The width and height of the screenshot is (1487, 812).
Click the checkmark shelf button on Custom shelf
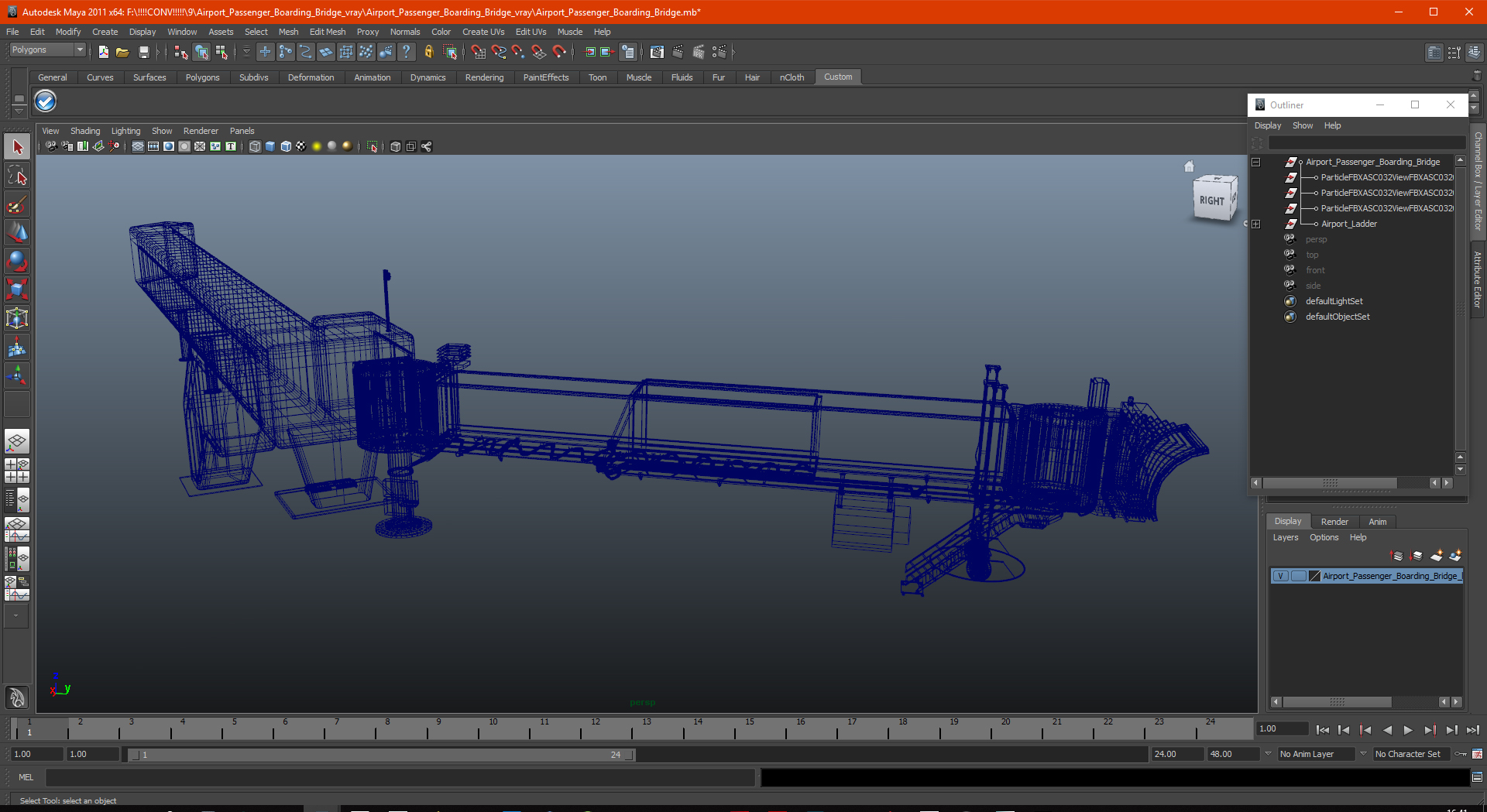[x=46, y=101]
